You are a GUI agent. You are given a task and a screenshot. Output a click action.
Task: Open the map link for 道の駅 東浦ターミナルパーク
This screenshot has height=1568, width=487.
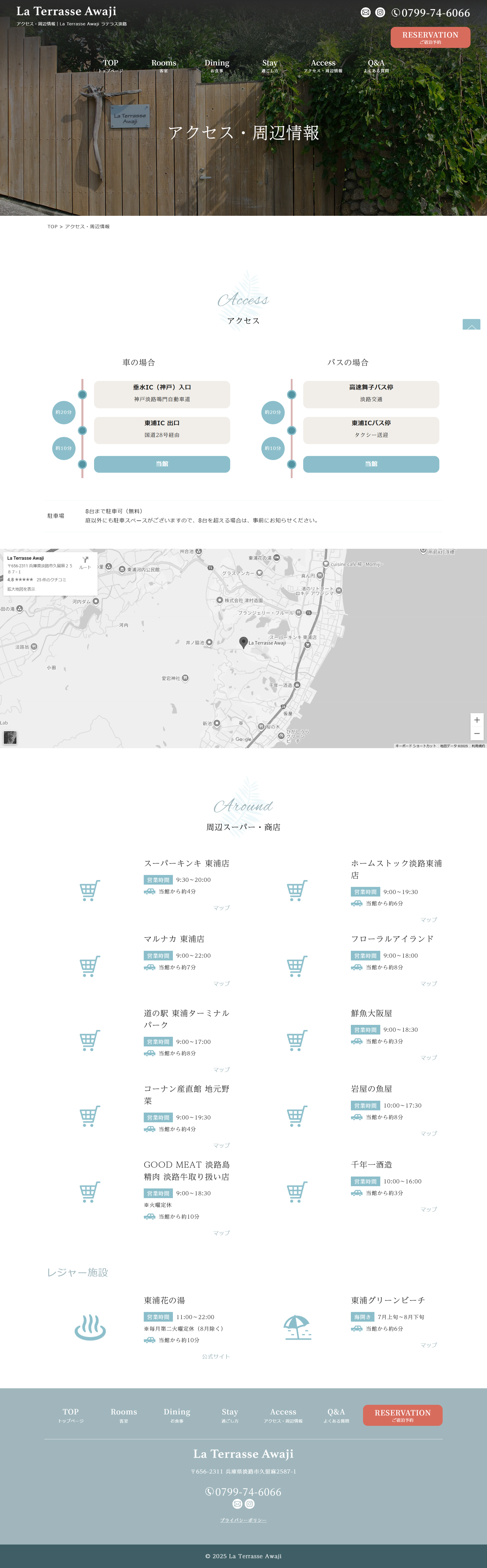coord(222,1070)
